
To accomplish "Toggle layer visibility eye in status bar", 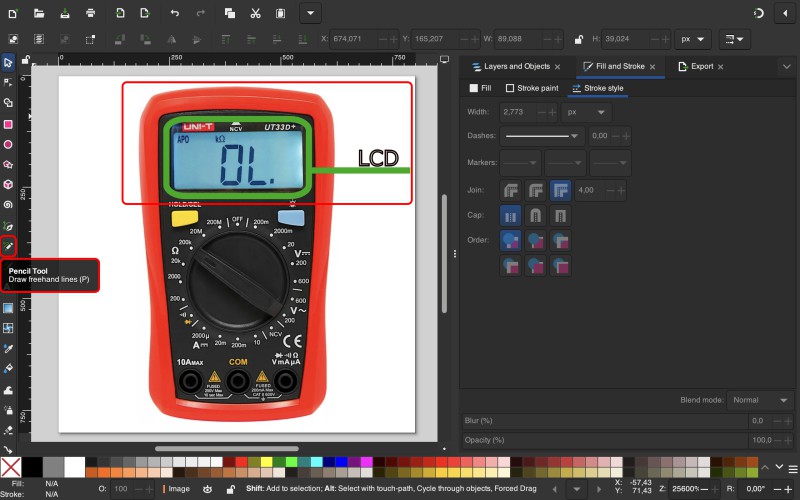I will coord(207,489).
